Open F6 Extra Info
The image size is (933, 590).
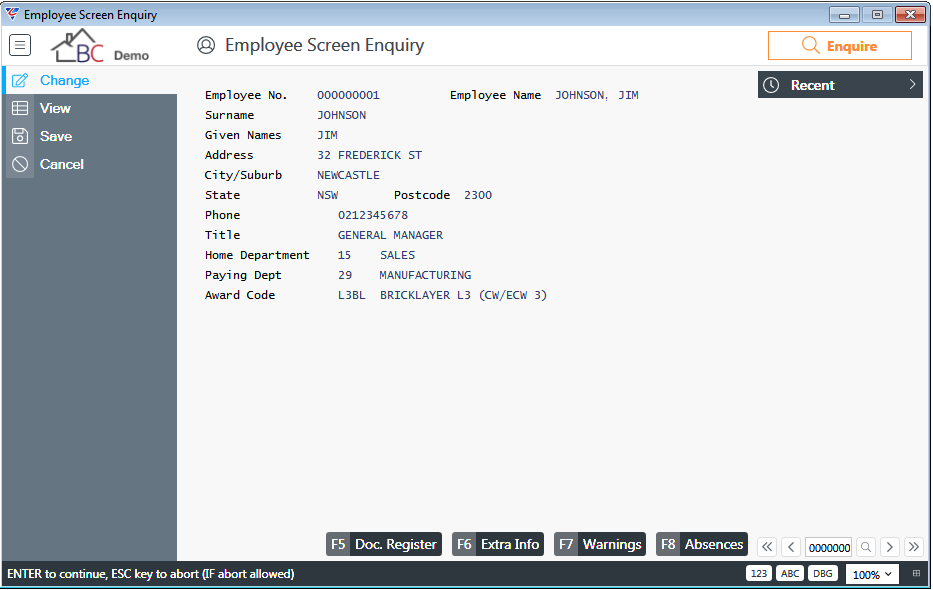[498, 544]
